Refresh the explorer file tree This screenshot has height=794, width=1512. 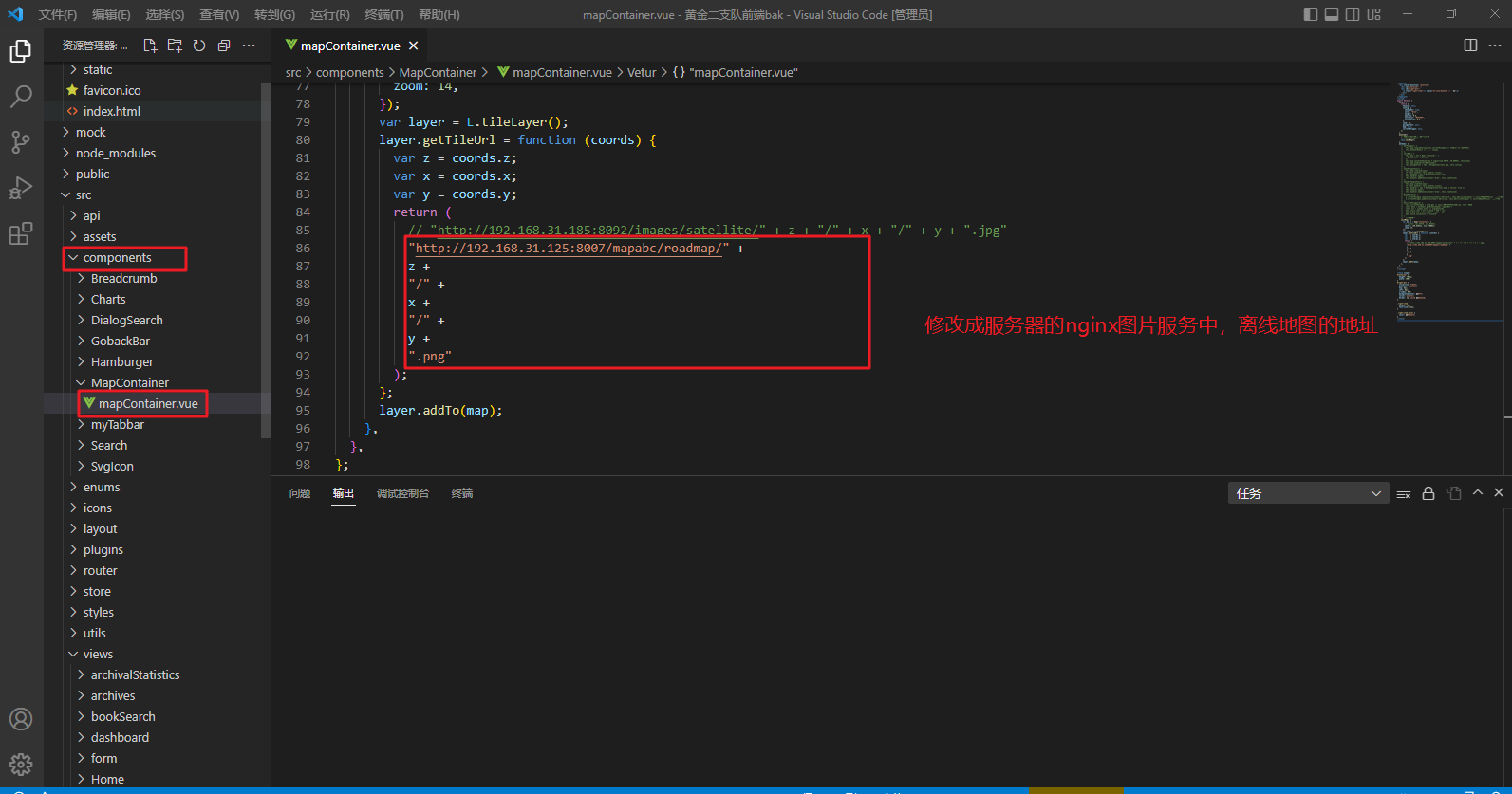tap(199, 46)
